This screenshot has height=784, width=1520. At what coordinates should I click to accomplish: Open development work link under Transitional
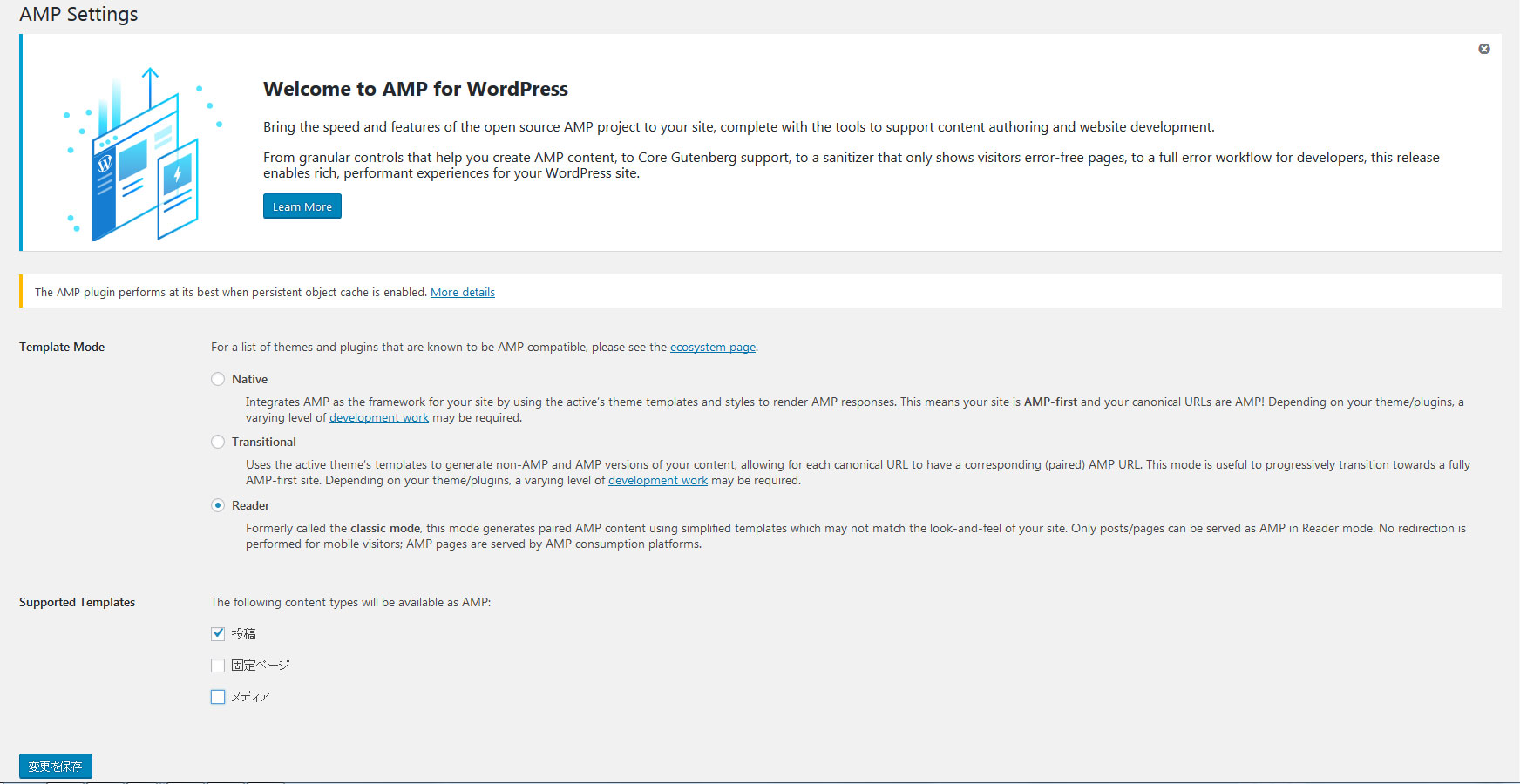click(658, 481)
